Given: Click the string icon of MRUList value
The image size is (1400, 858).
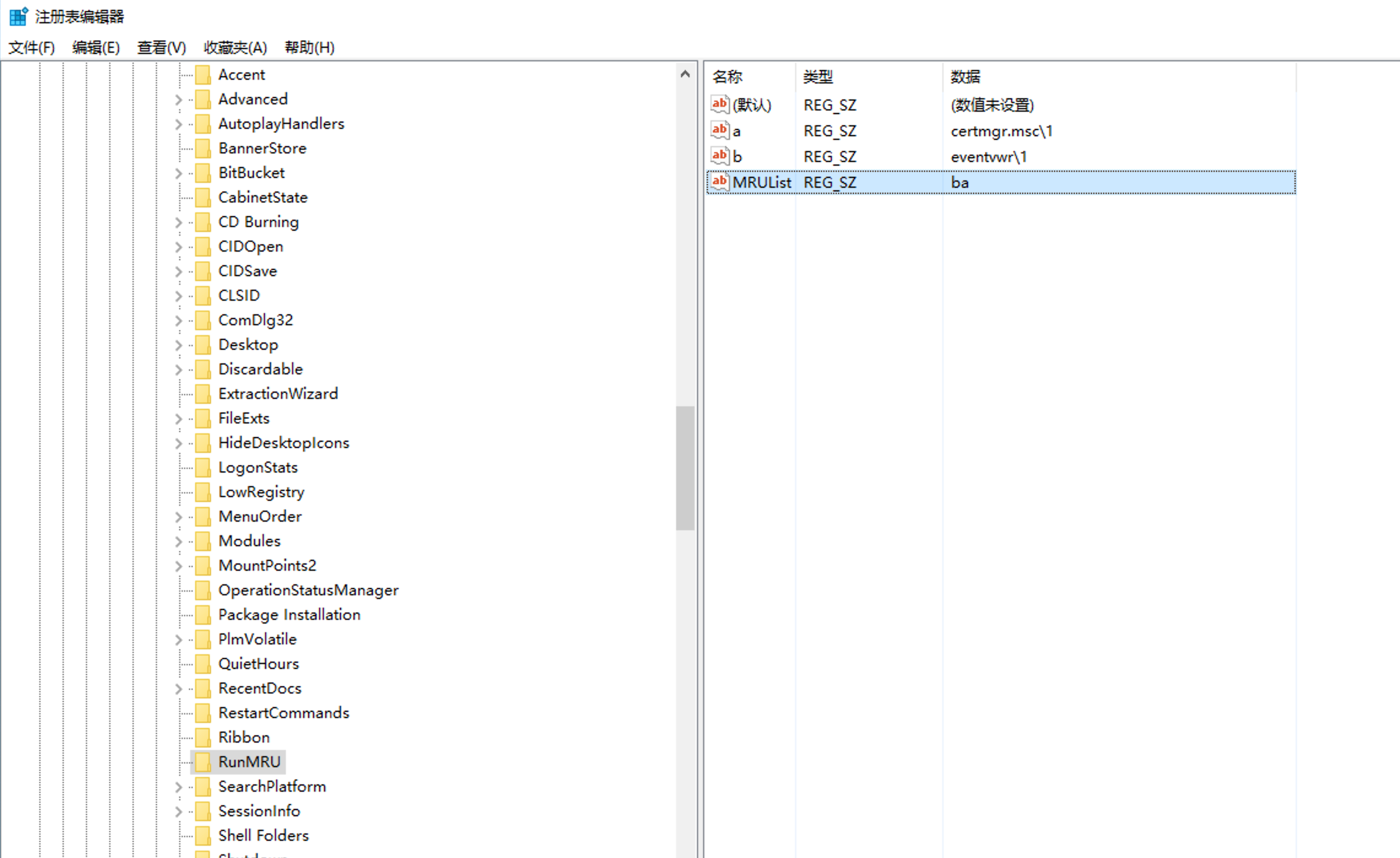Looking at the screenshot, I should 720,182.
